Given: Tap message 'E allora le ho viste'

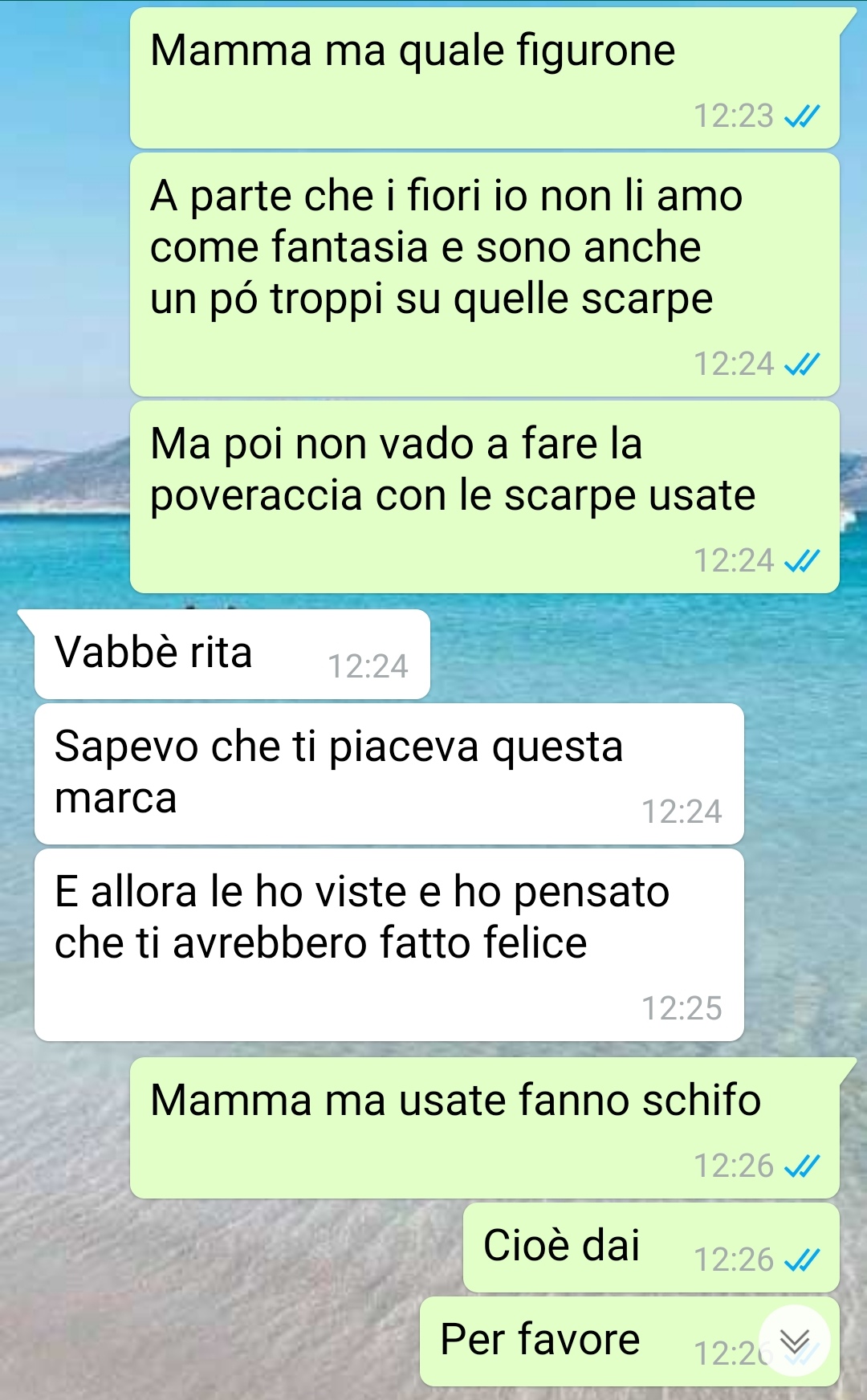Looking at the screenshot, I should (x=389, y=945).
